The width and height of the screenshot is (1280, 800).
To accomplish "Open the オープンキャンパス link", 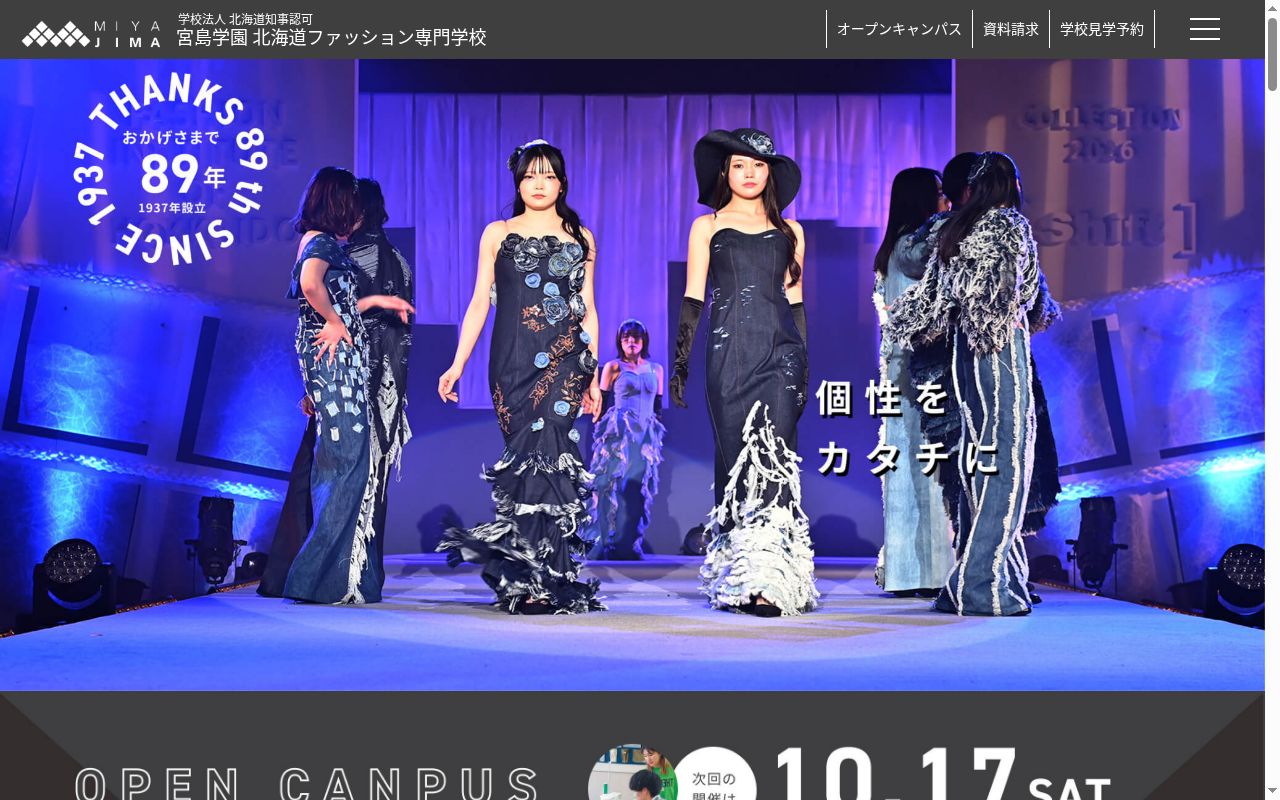I will [x=899, y=29].
